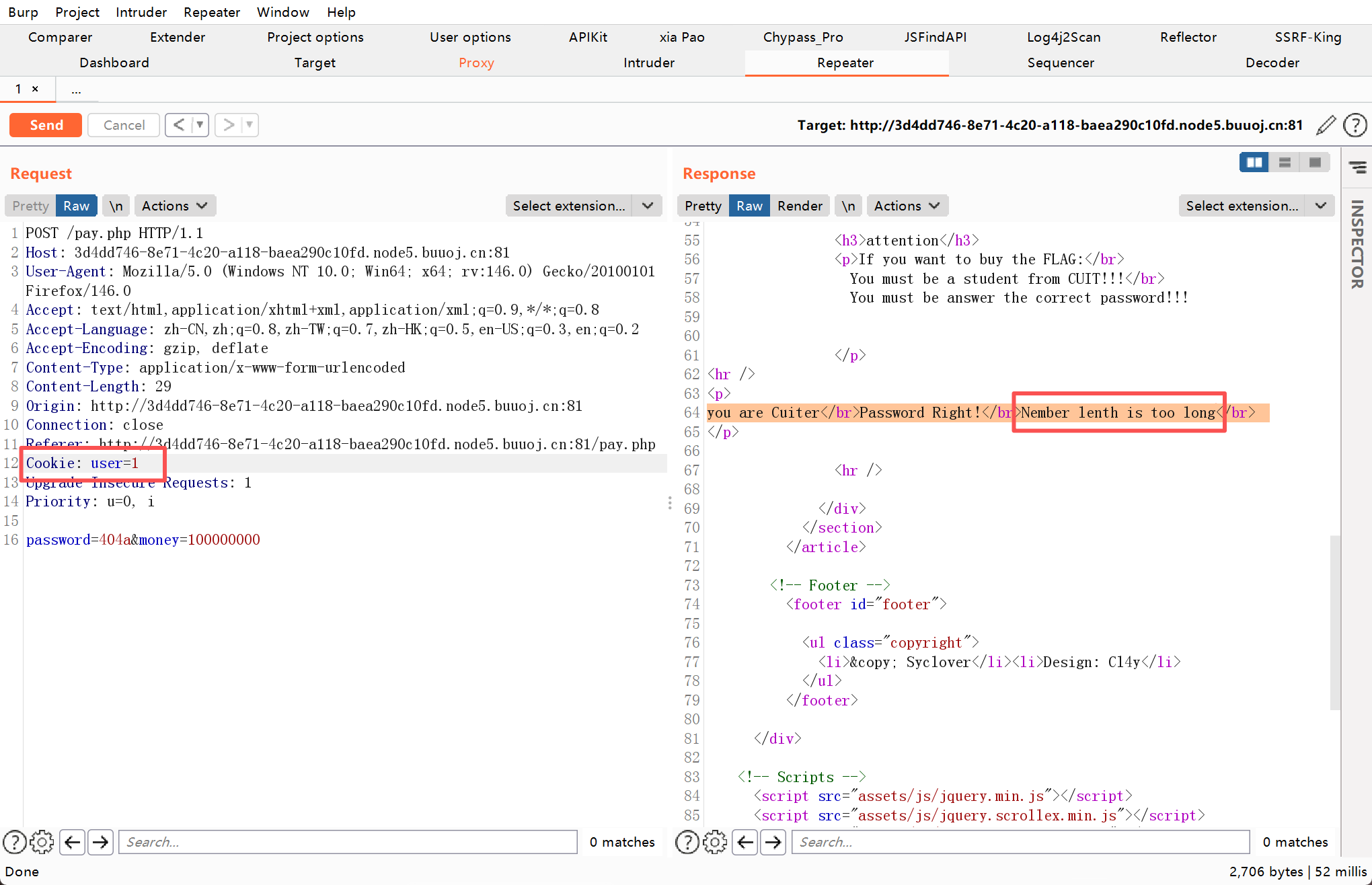Viewport: 1372px width, 885px height.
Task: Open request search settings gear icon
Action: click(42, 842)
